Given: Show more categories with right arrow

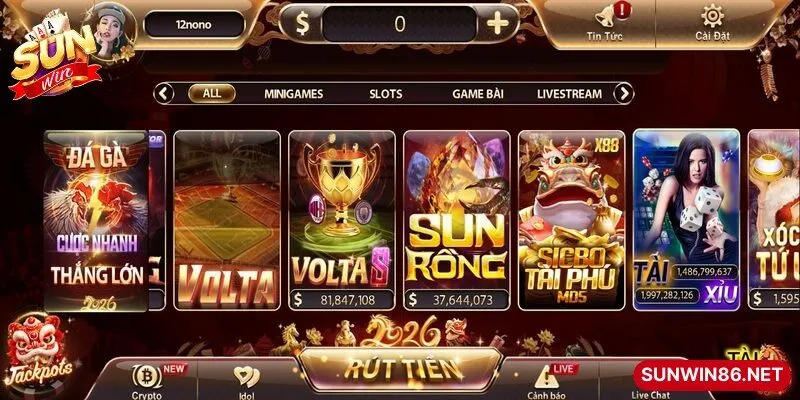Looking at the screenshot, I should point(623,93).
